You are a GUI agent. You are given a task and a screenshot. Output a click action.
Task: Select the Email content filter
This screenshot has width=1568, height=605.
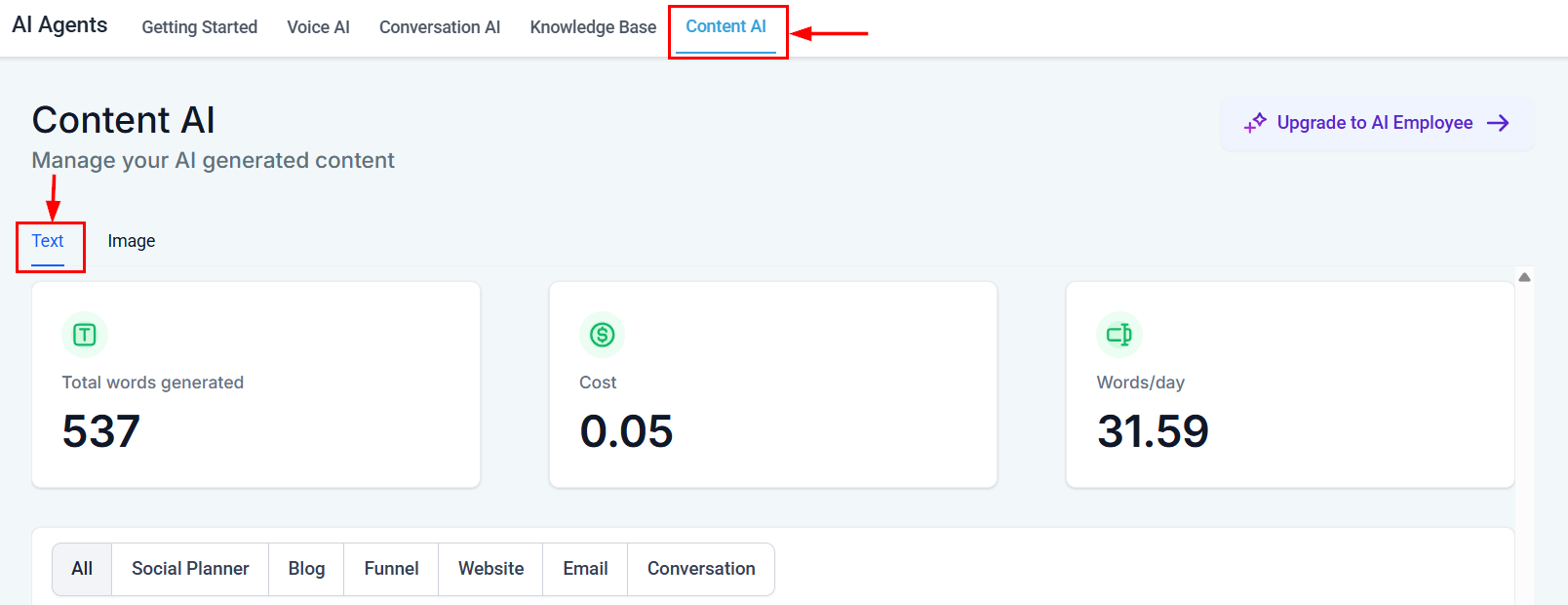584,568
